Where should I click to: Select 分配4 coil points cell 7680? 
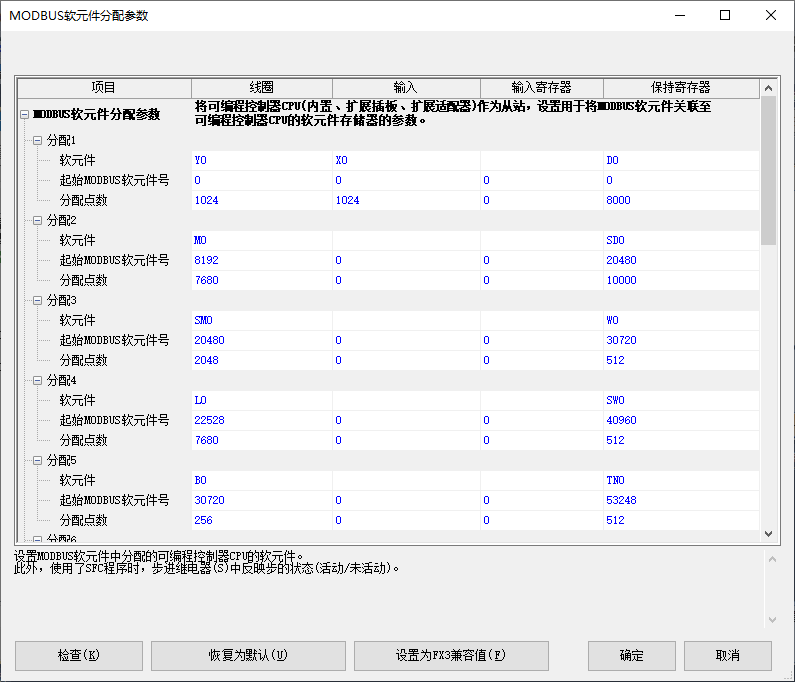(262, 441)
